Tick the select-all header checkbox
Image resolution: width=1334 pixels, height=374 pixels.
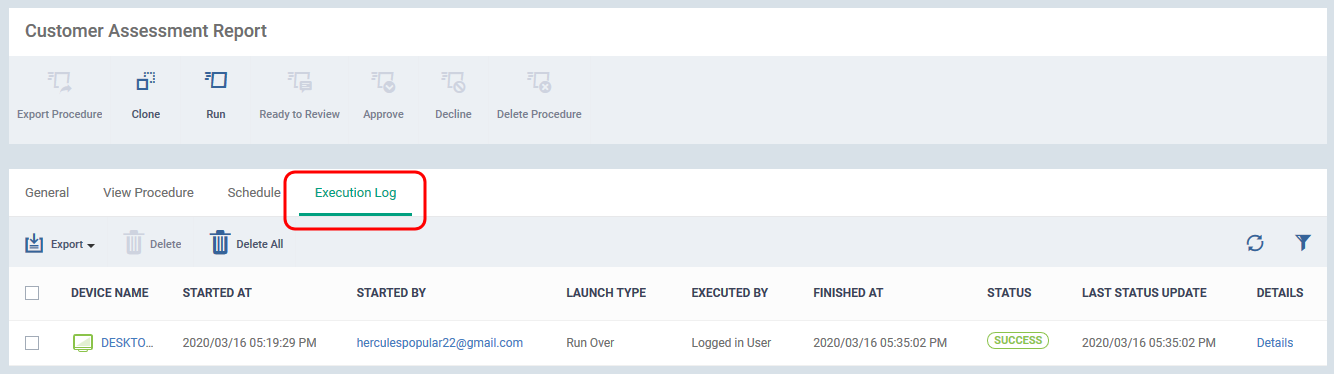[32, 293]
